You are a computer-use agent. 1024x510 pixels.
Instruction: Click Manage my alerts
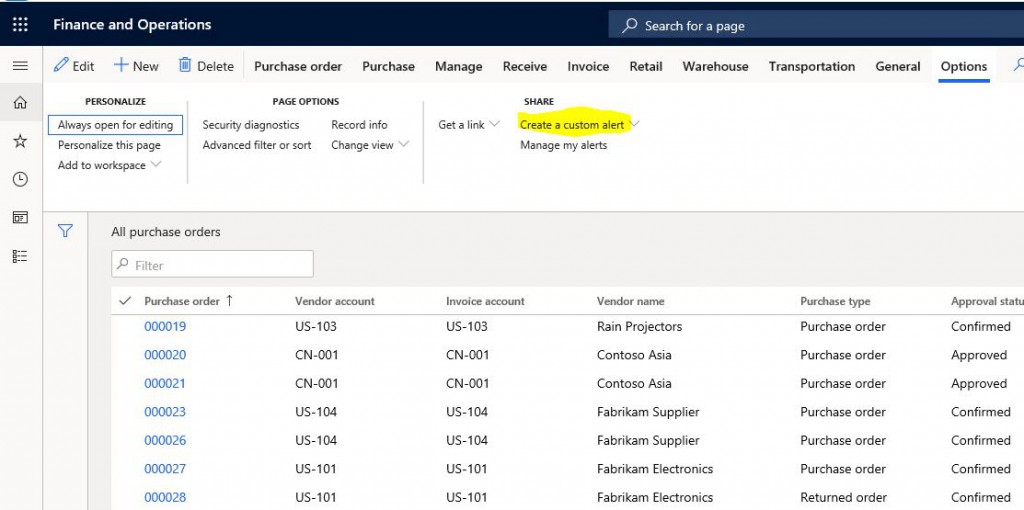pos(563,145)
